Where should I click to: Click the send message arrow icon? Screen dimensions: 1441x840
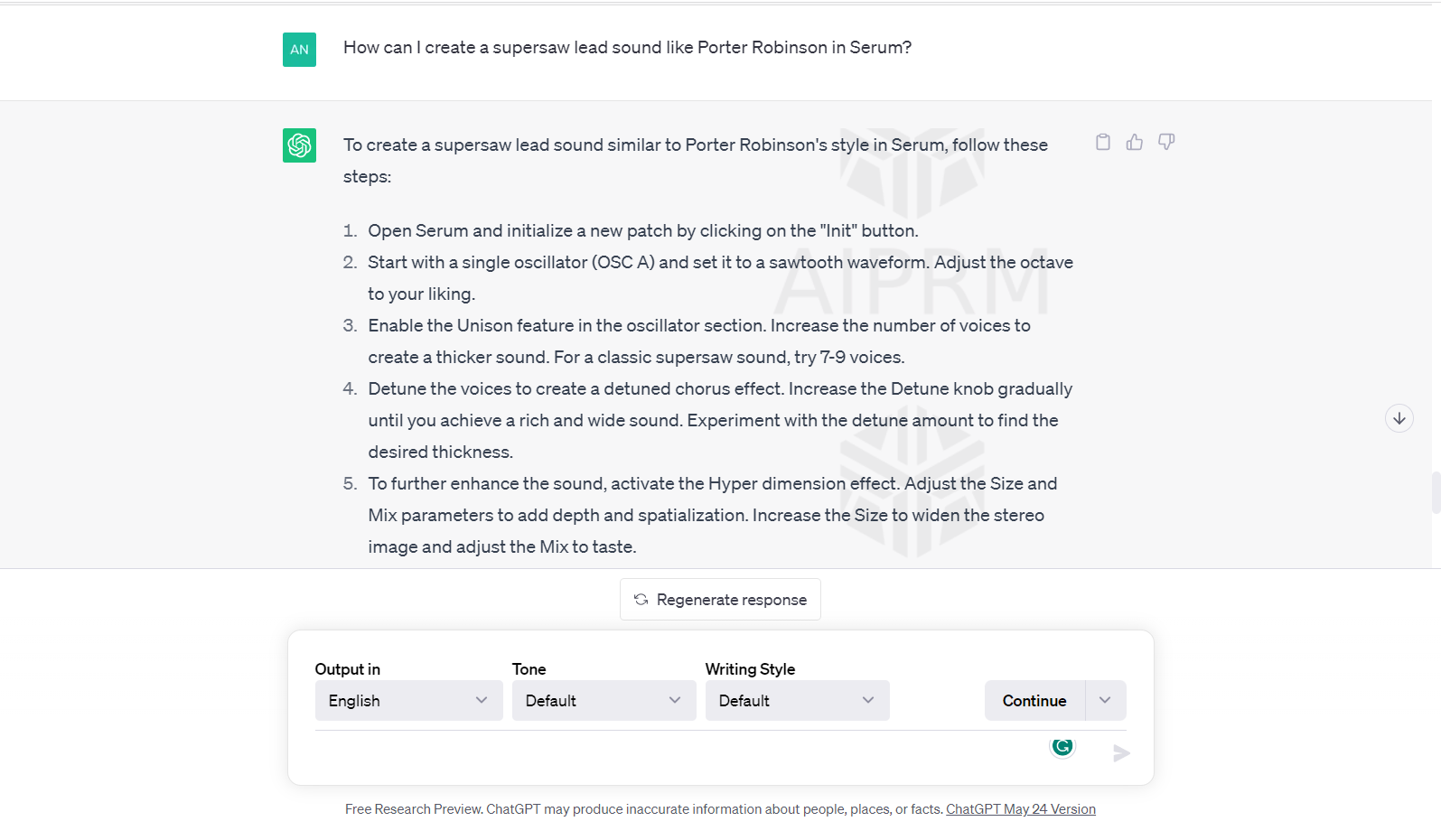pos(1121,753)
